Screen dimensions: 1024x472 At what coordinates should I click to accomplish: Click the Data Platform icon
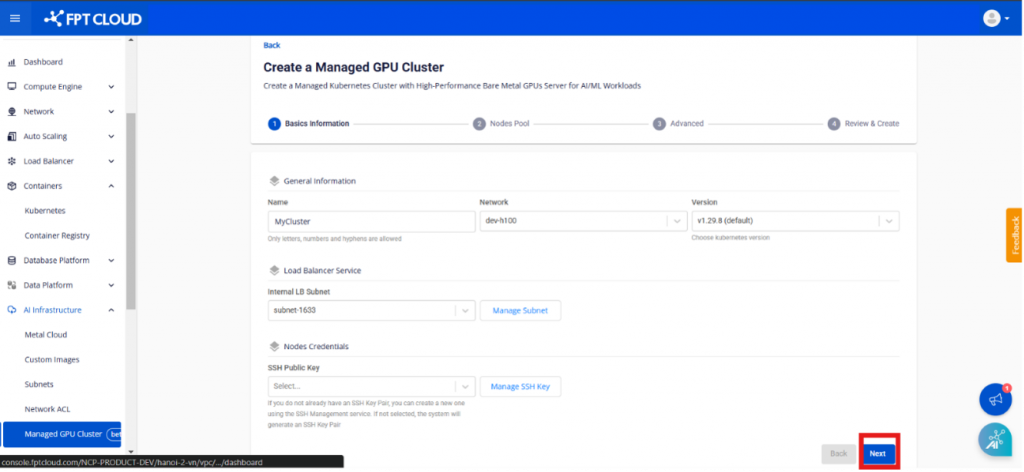pyautogui.click(x=11, y=285)
